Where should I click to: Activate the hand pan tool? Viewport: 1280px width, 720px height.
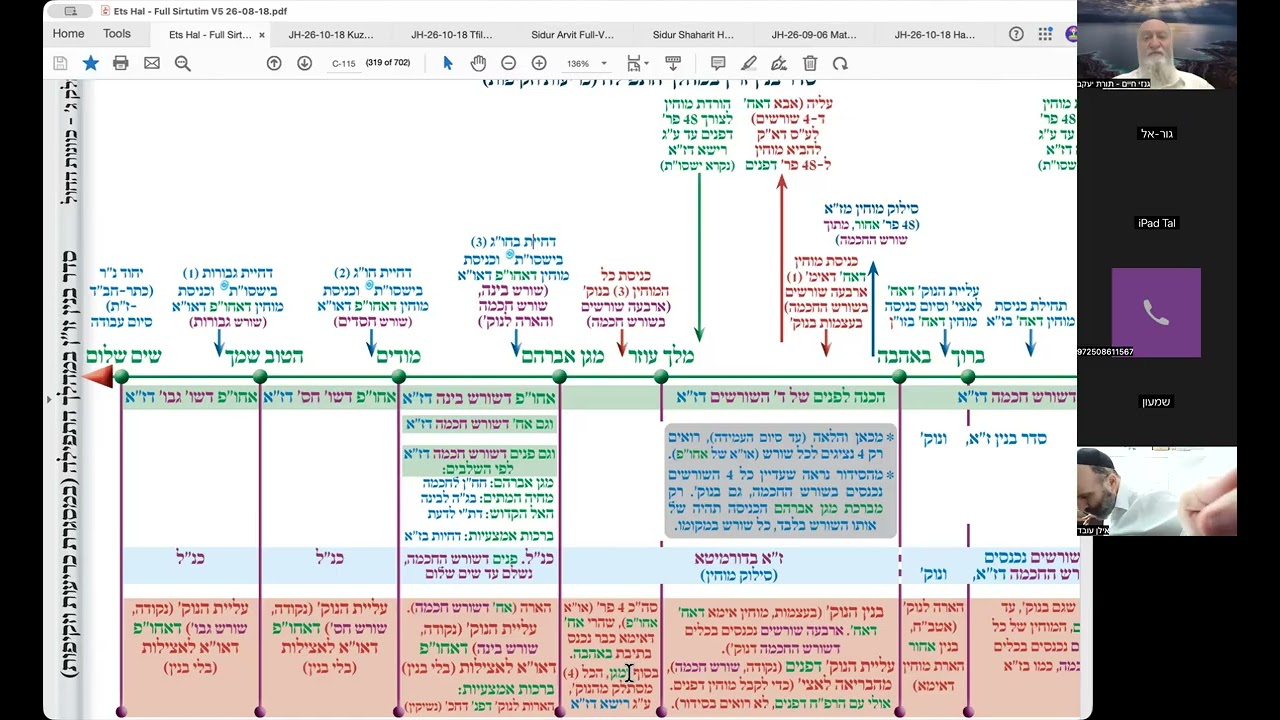point(478,63)
